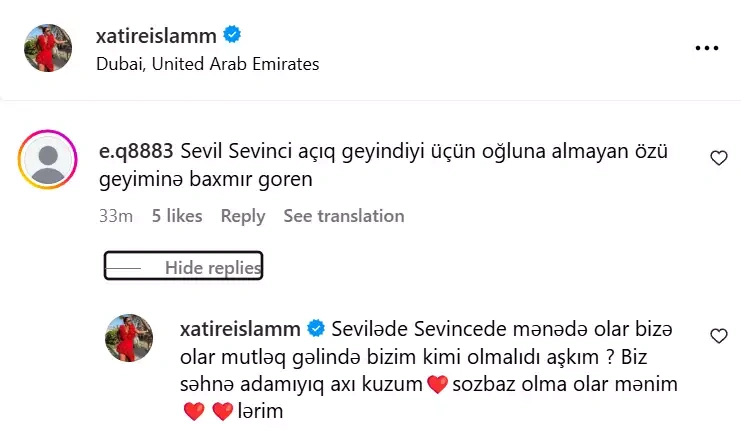The image size is (741, 431).
Task: Like the e.q8883 comment with heart
Action: tap(718, 158)
